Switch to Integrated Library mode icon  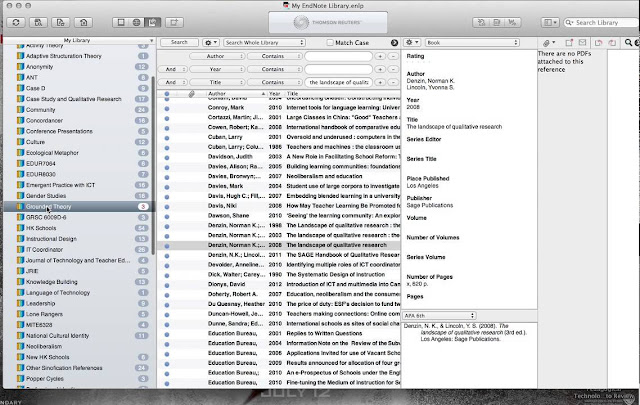(x=153, y=22)
